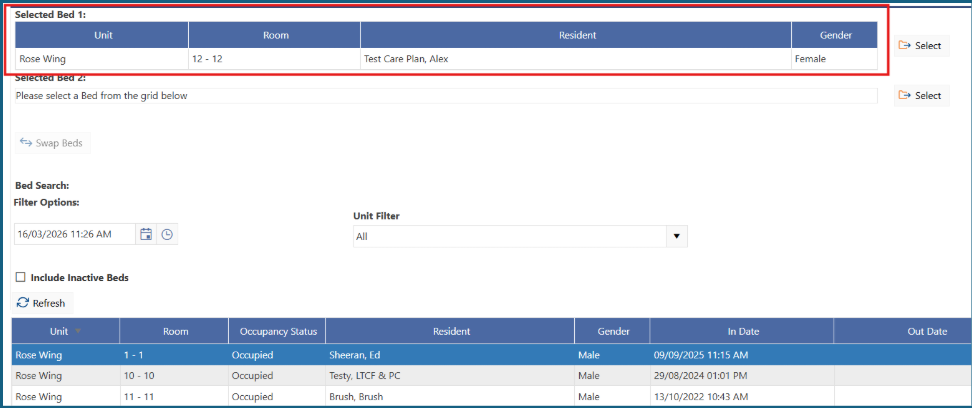Click room 1 - 1 cell

click(174, 355)
